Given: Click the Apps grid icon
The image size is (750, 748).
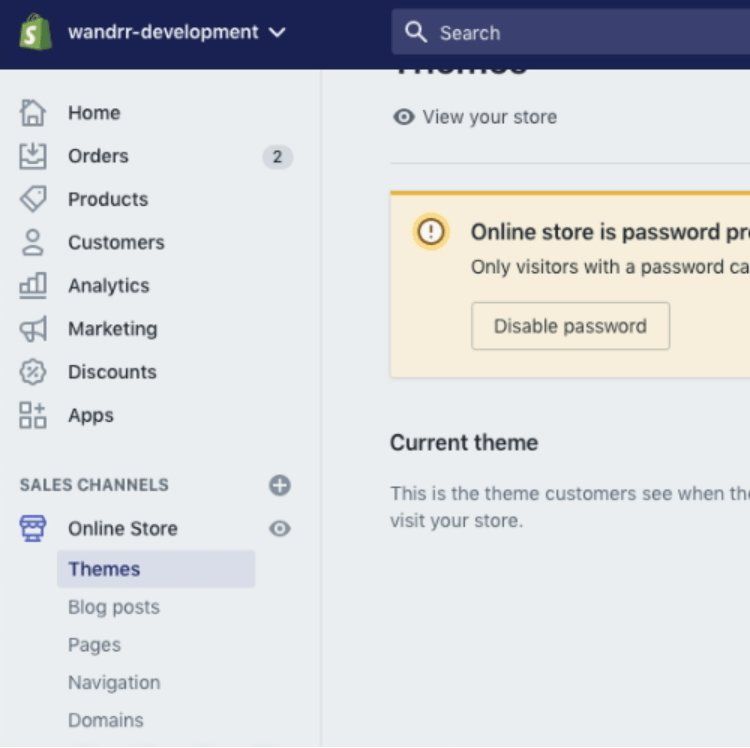Looking at the screenshot, I should tap(33, 415).
